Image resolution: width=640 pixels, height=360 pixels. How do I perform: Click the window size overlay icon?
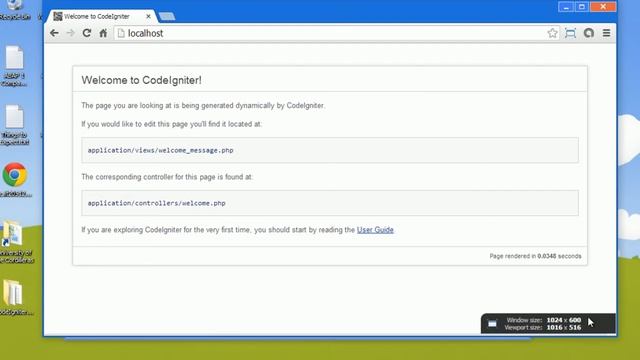(492, 324)
